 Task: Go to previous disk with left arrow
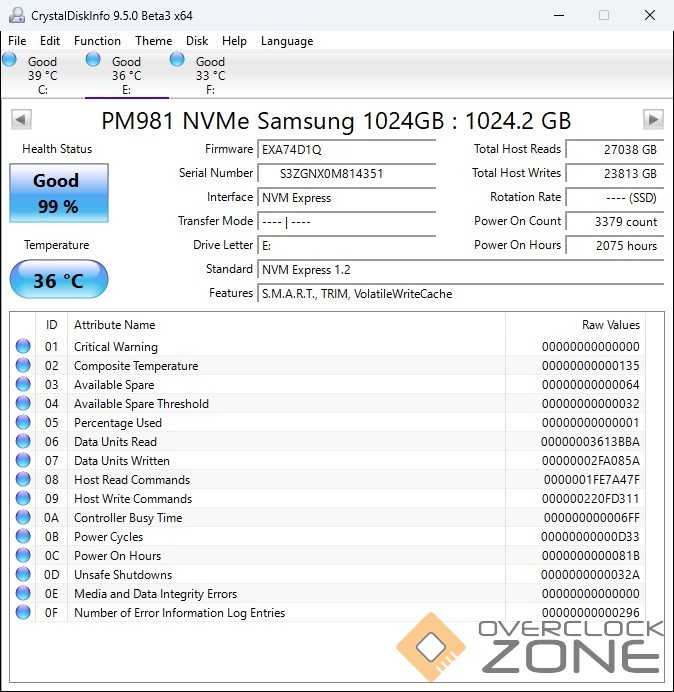pyautogui.click(x=21, y=120)
